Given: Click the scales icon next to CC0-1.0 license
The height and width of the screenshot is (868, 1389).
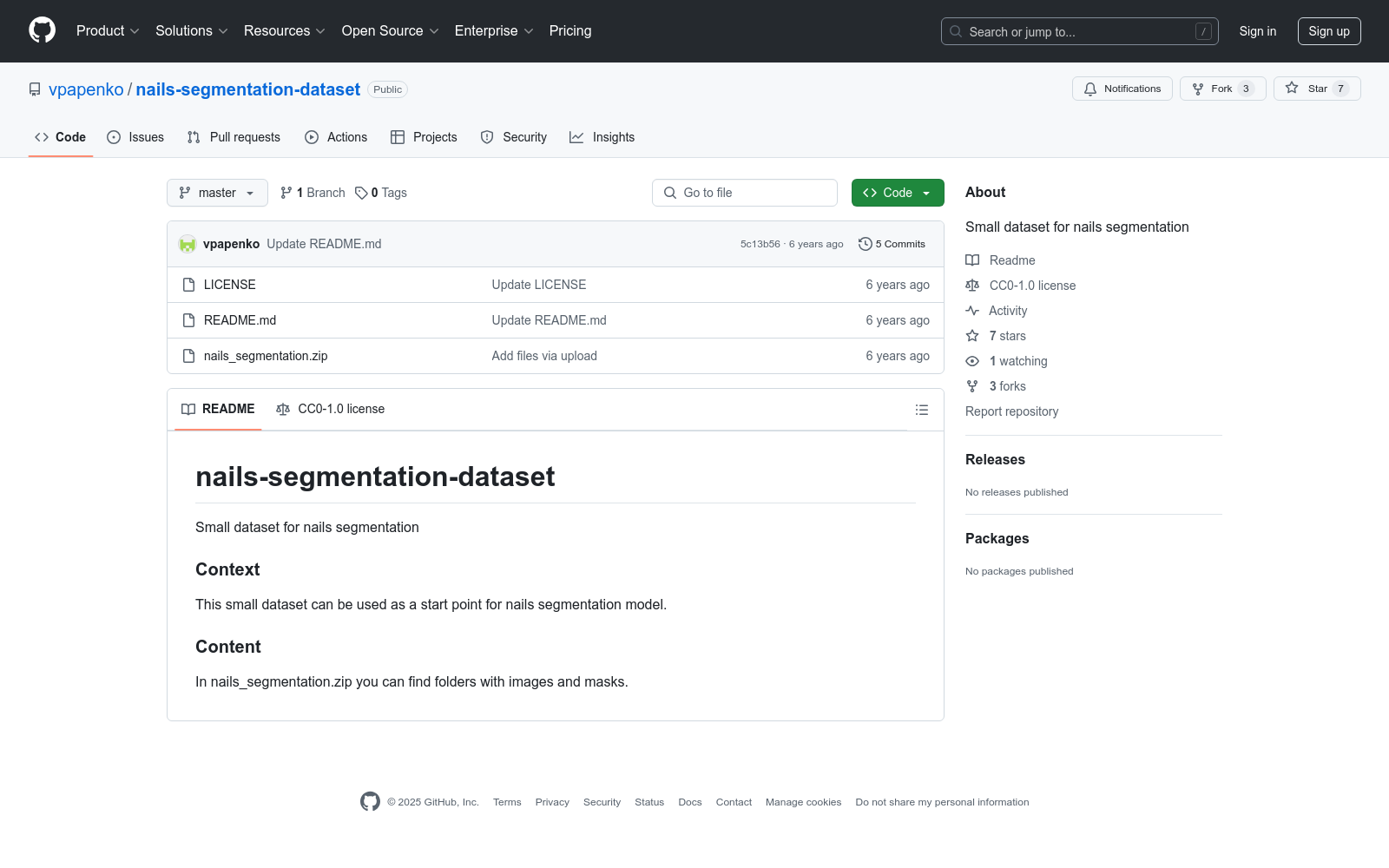Looking at the screenshot, I should [x=972, y=286].
